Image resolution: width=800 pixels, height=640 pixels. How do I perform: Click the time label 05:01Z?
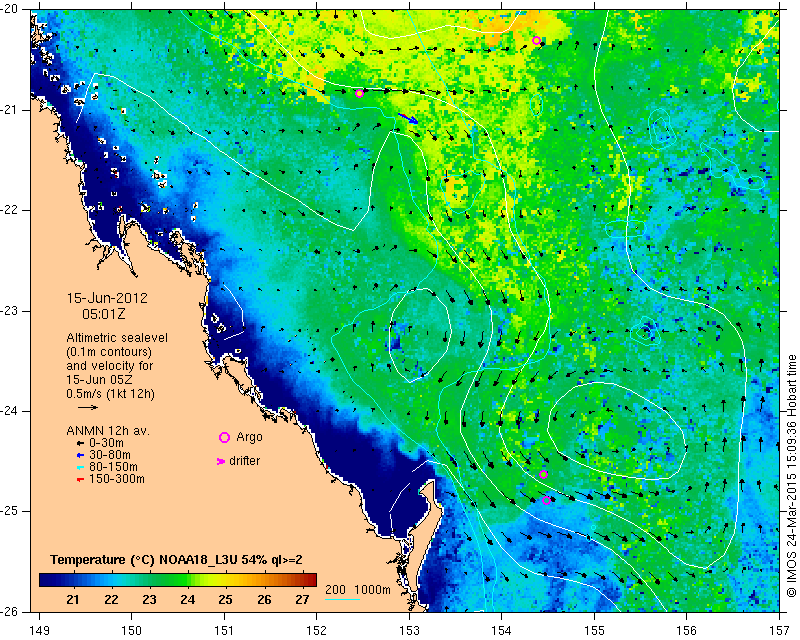[x=104, y=314]
